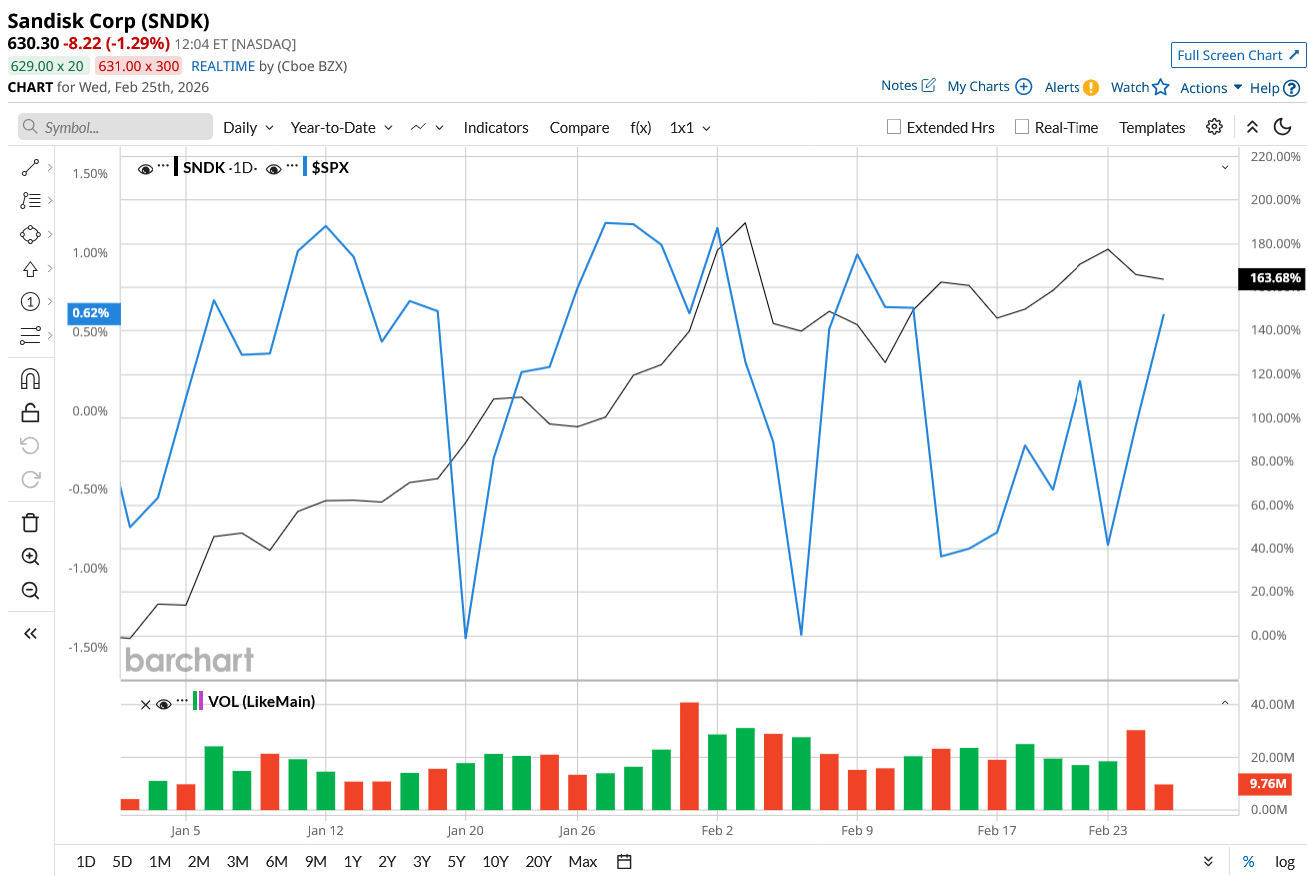Image resolution: width=1308 pixels, height=876 pixels.
Task: Click the redo icon in sidebar
Action: pyautogui.click(x=30, y=479)
